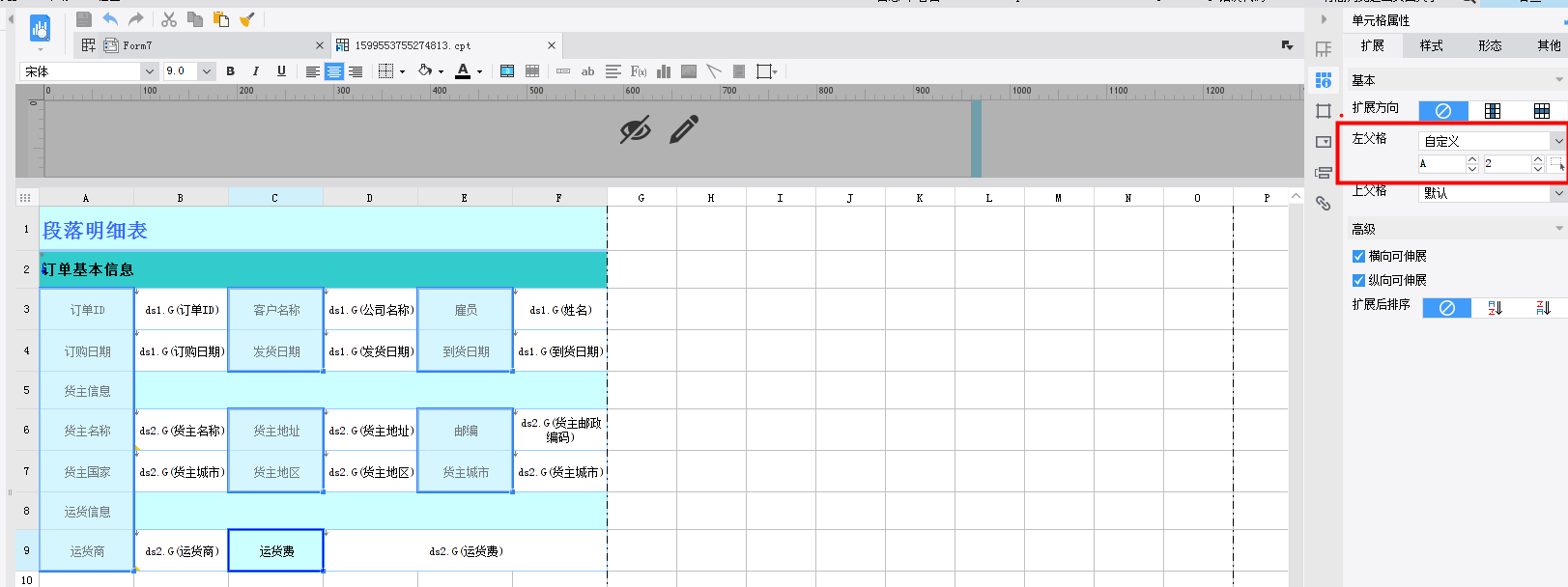Collapse the right properties panel arrow
The width and height of the screenshot is (1568, 587).
pos(1324,19)
